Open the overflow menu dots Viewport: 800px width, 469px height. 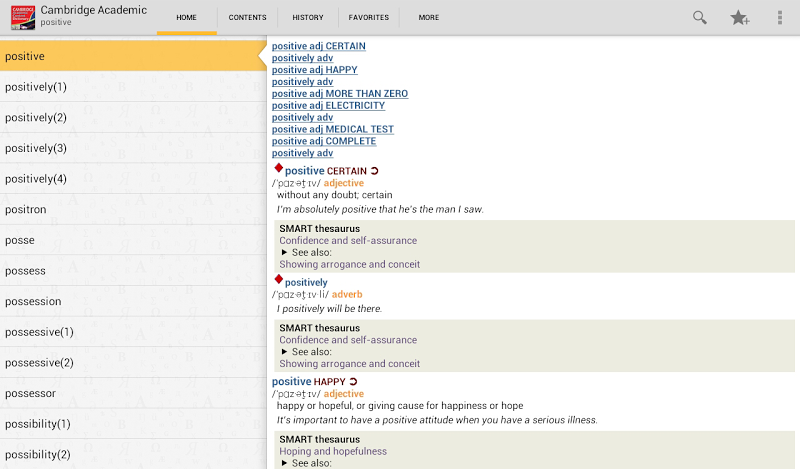click(780, 18)
